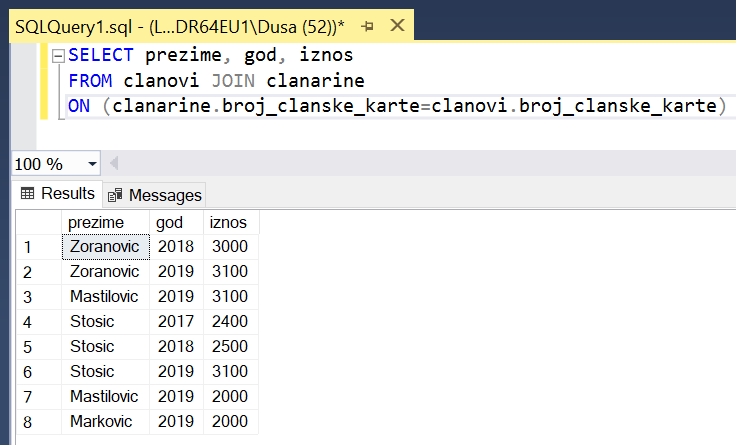Switch to the Results tab
Screen dimensions: 736x445
(57, 194)
